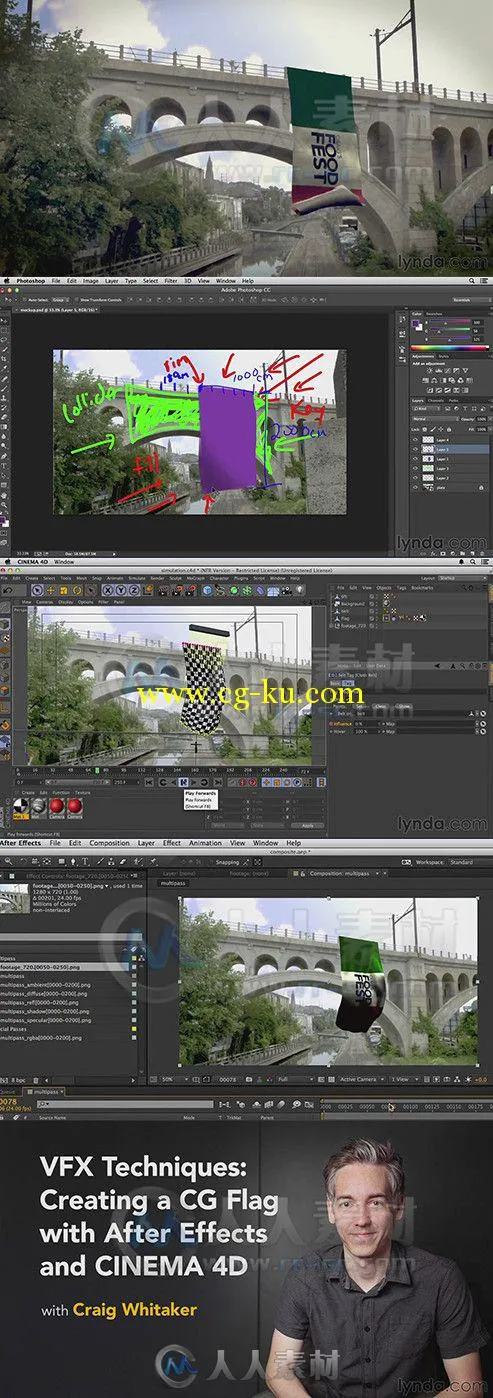Open the Group dropdown in options bar
Viewport: 493px width, 1398px height.
pyautogui.click(x=59, y=299)
